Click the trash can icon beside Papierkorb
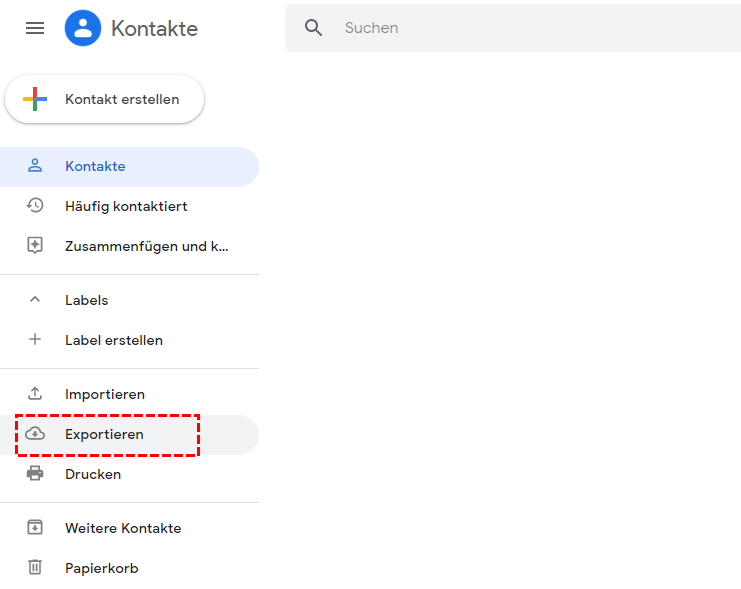The width and height of the screenshot is (741, 589). pyautogui.click(x=35, y=568)
